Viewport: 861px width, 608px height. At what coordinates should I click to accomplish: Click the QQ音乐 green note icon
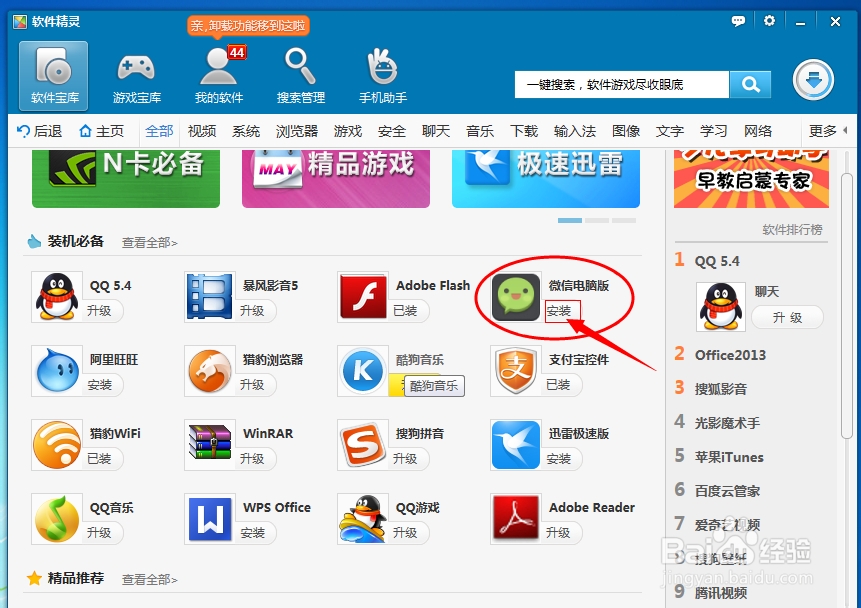click(57, 519)
